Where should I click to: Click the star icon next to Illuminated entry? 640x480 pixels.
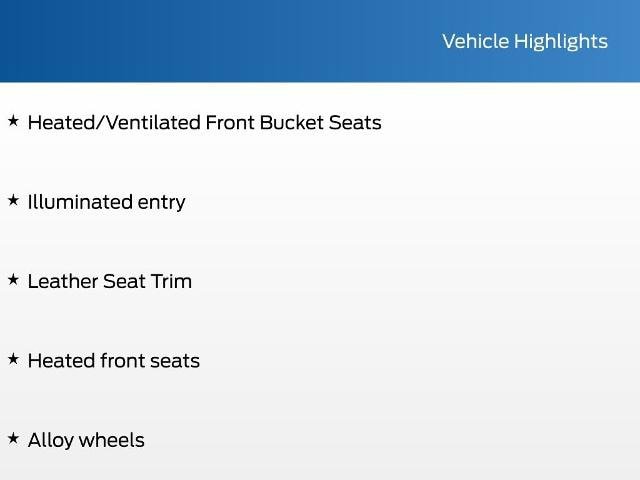13,200
